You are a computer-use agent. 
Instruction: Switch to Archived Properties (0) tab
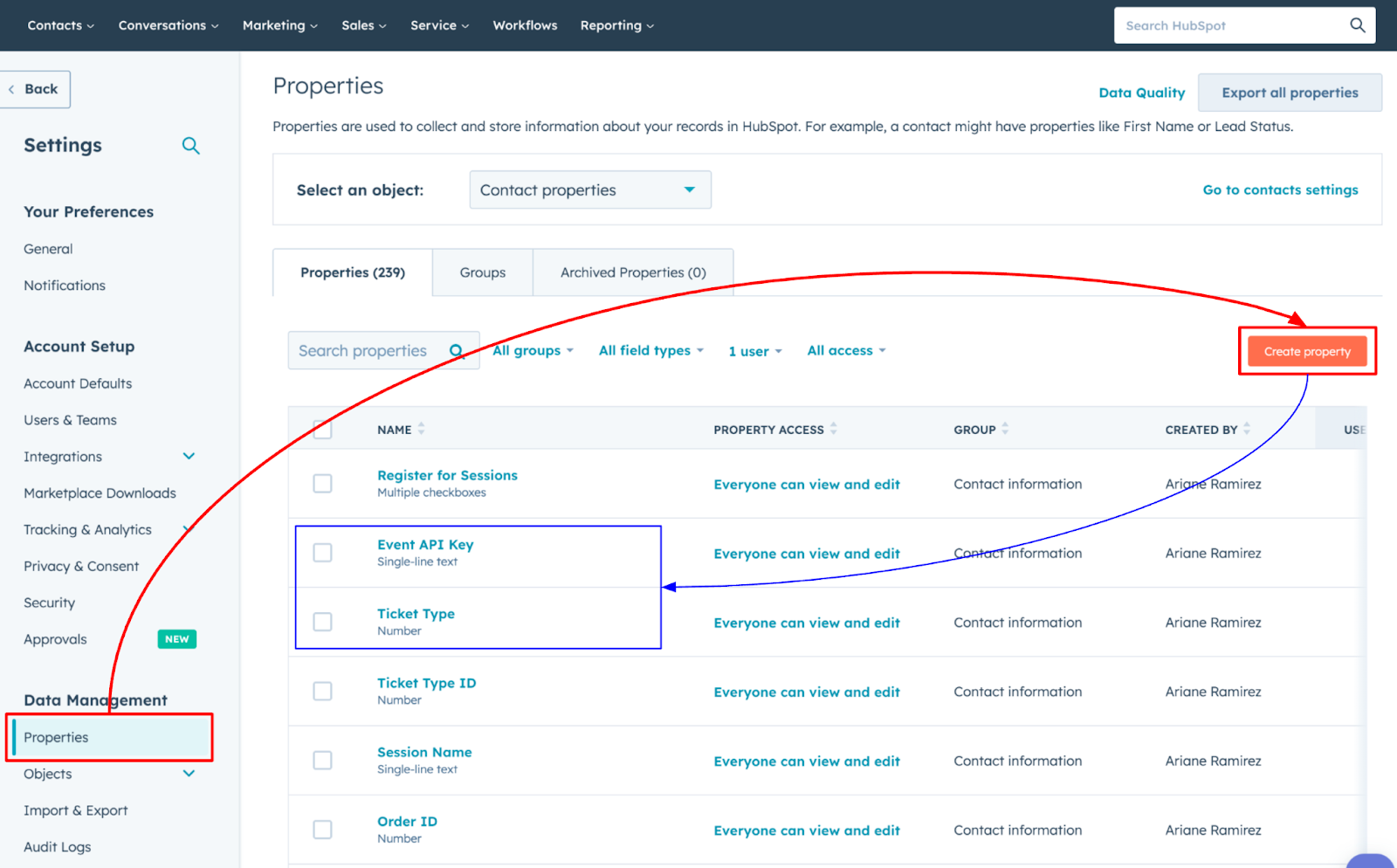[633, 272]
